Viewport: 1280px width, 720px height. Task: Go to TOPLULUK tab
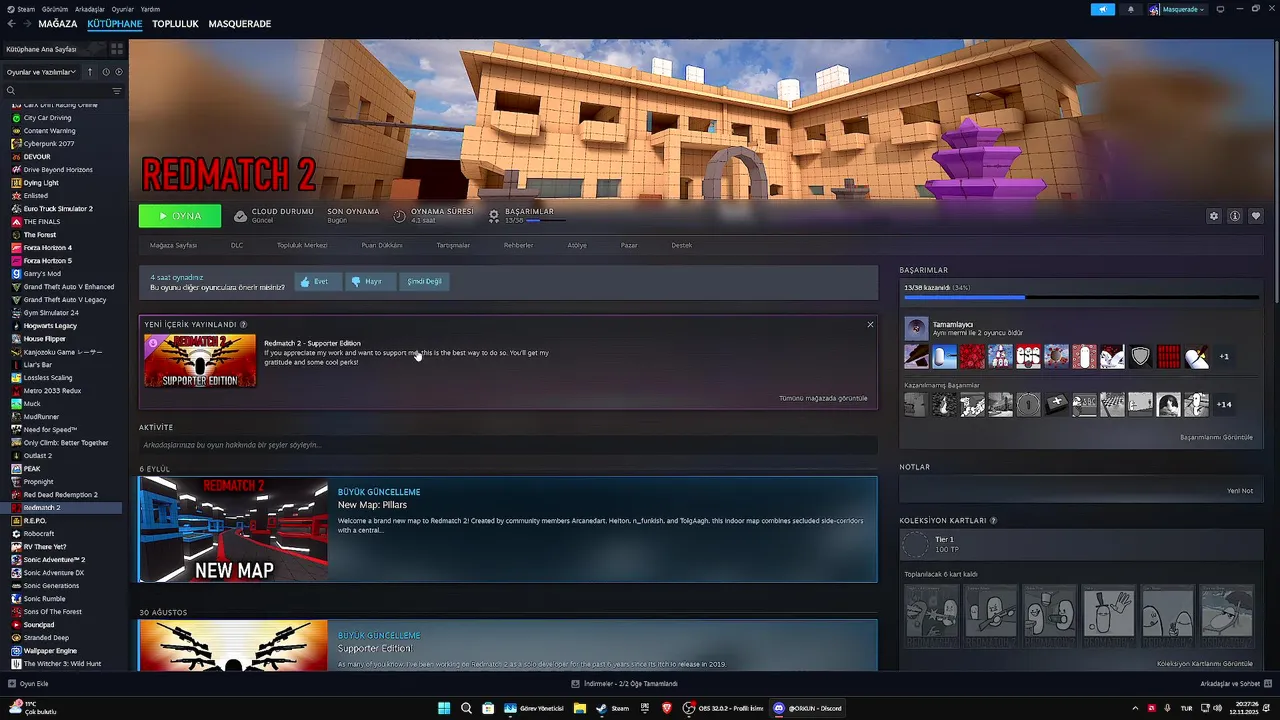[x=175, y=24]
